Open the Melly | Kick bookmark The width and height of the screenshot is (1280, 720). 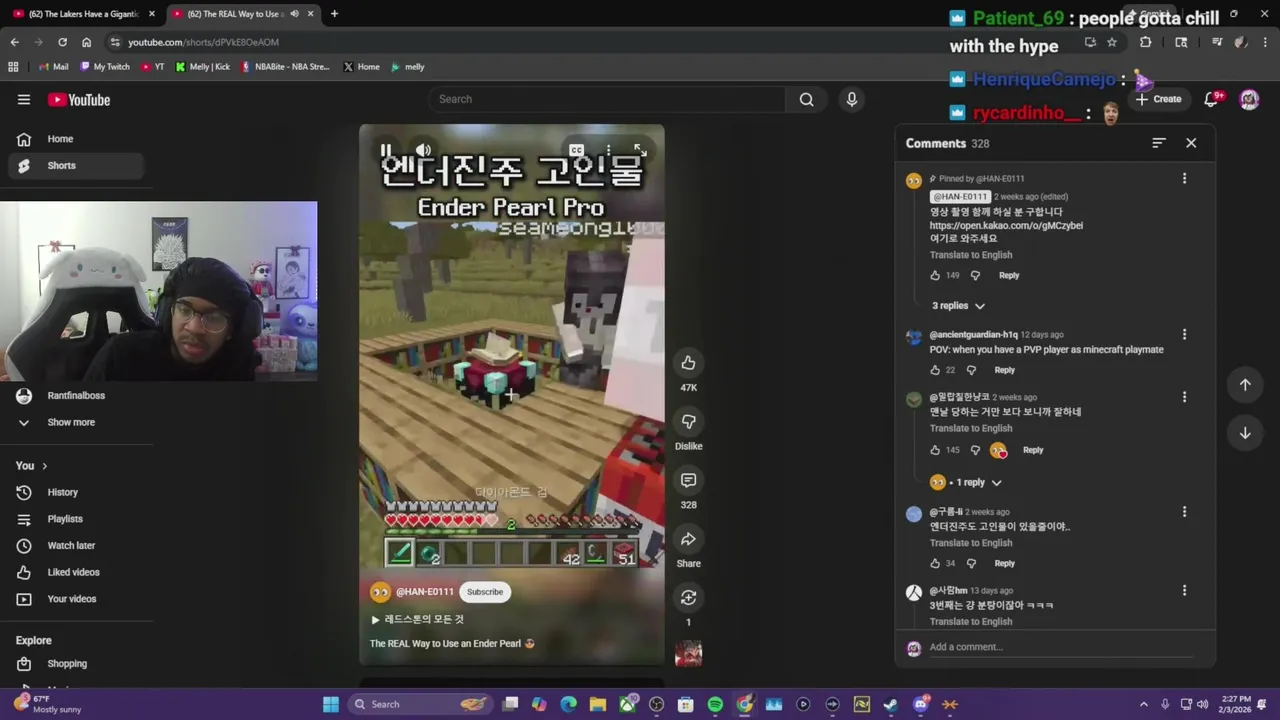(203, 67)
